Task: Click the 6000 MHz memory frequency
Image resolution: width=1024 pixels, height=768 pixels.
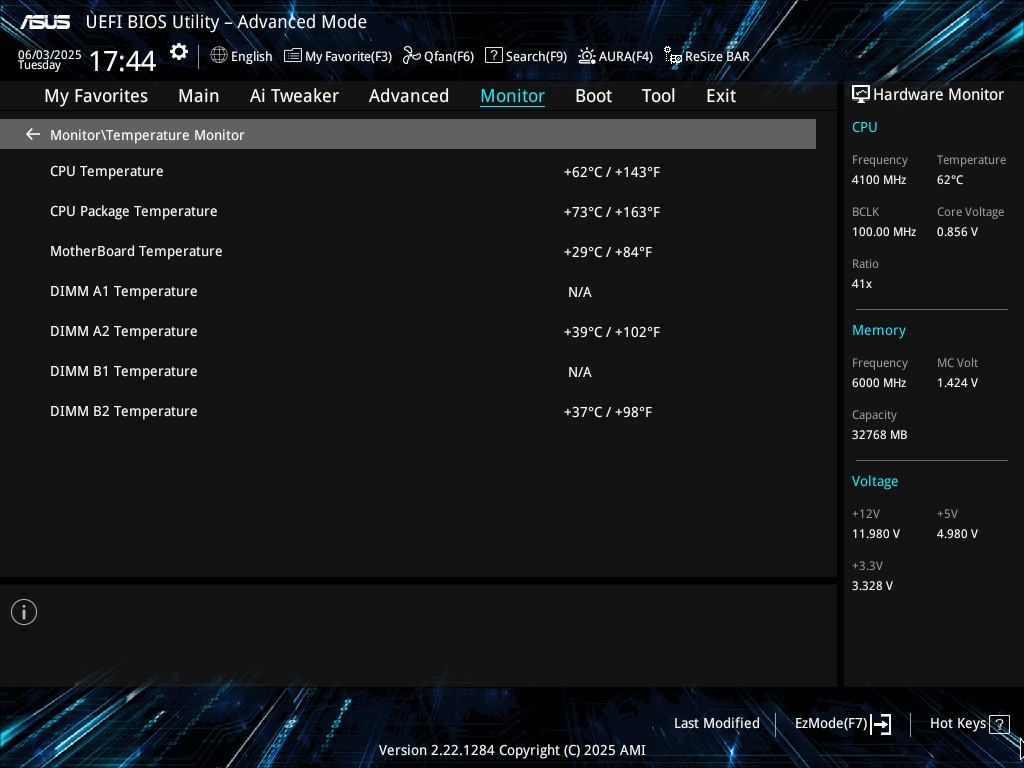Action: [x=879, y=383]
